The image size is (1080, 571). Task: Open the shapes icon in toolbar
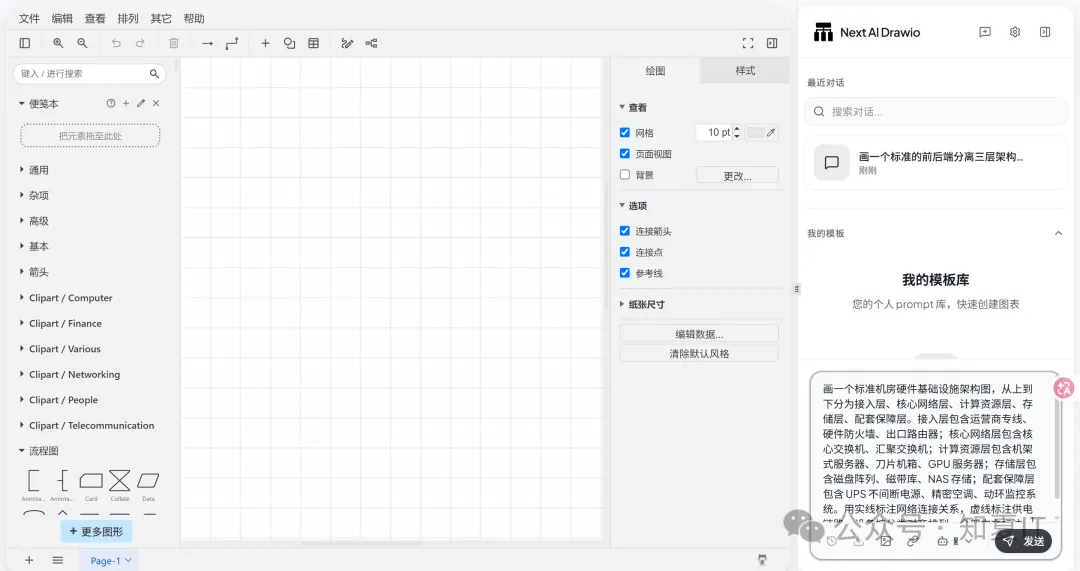(x=289, y=43)
